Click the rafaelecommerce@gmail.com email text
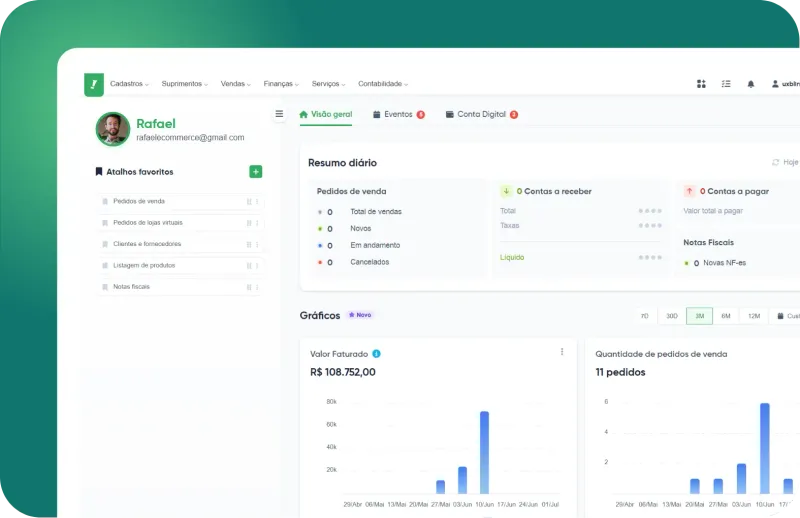 [190, 137]
